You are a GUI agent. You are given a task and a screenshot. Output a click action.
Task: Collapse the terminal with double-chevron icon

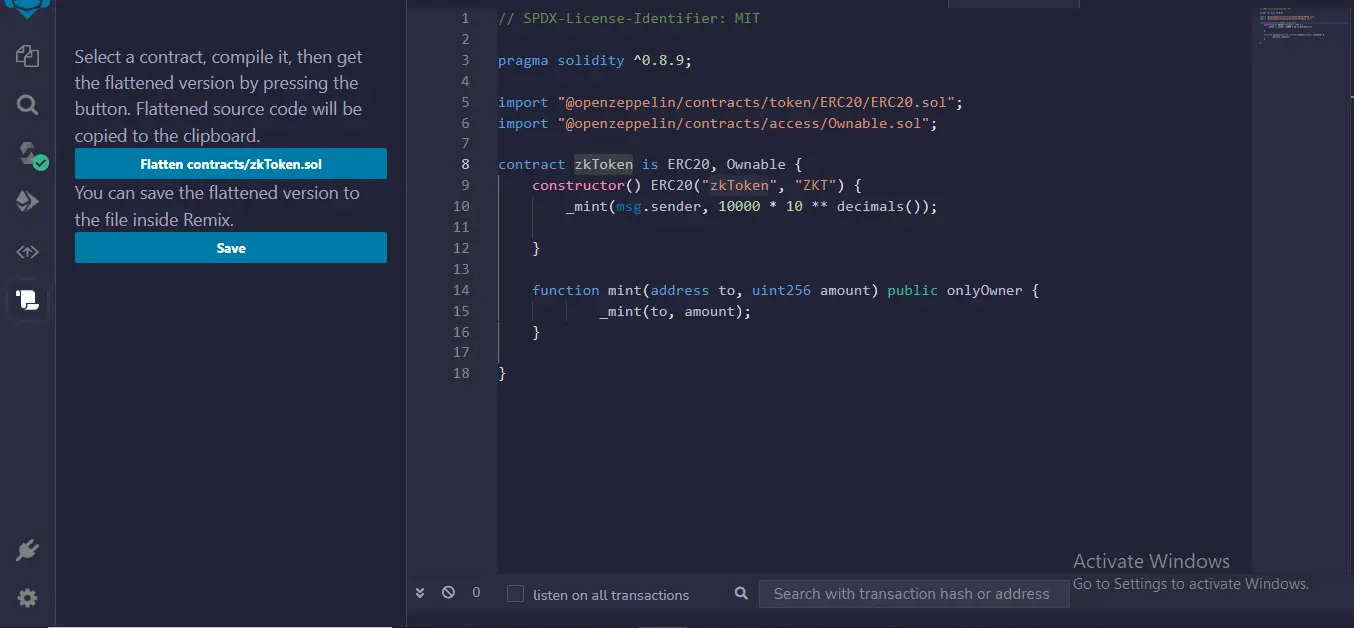(x=420, y=593)
